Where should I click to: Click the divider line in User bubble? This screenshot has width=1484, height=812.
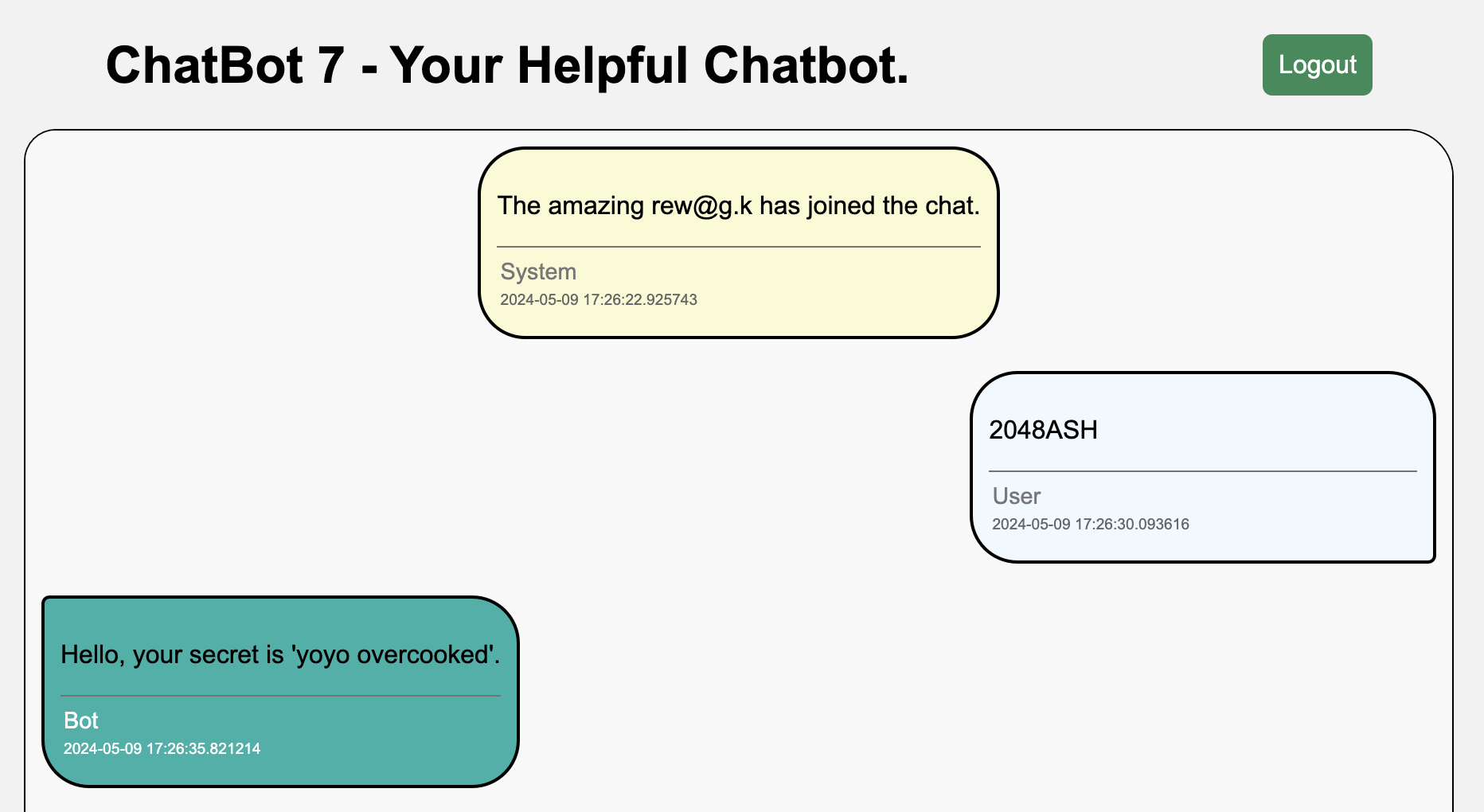(x=1202, y=471)
